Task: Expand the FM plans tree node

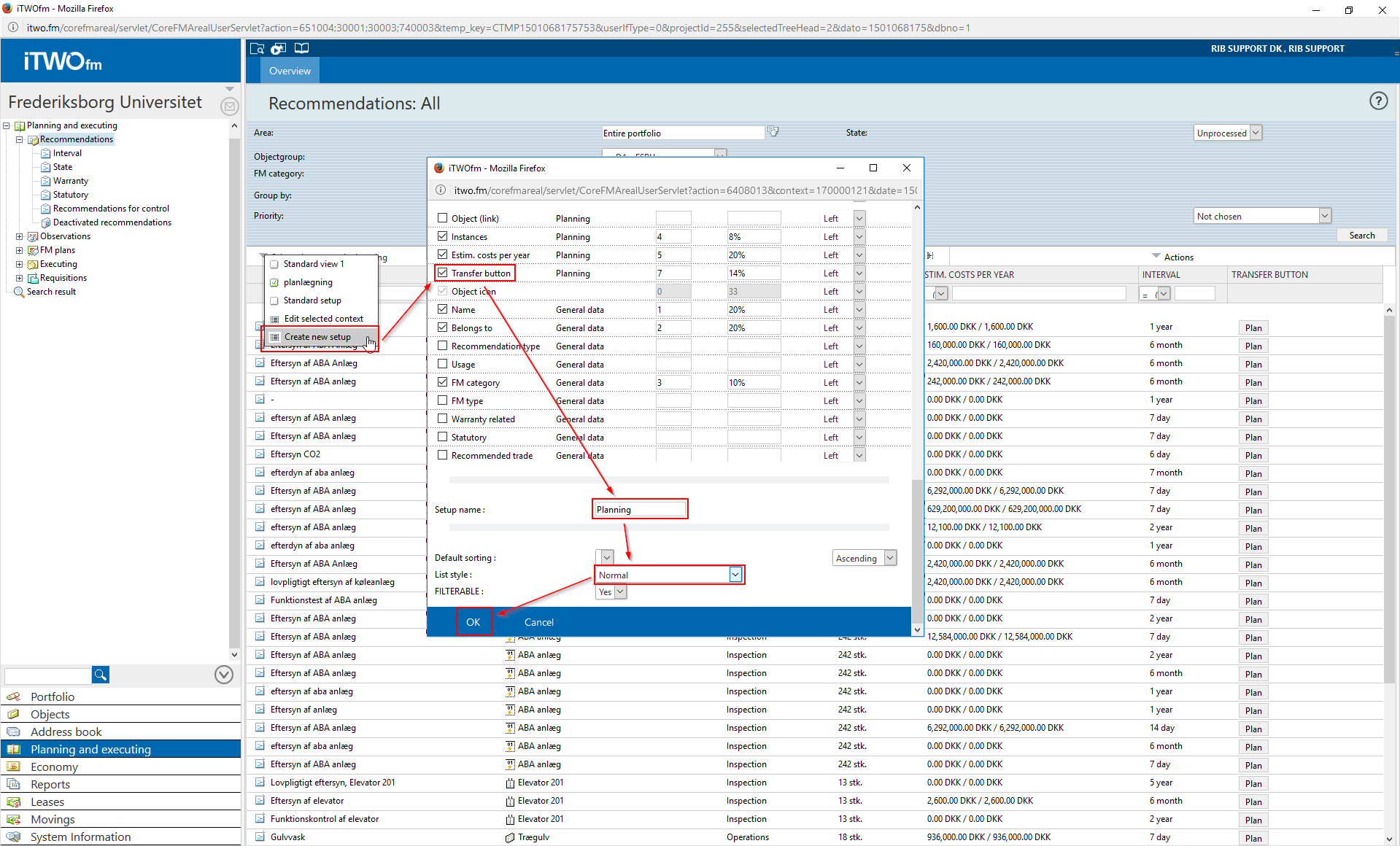Action: click(x=19, y=250)
